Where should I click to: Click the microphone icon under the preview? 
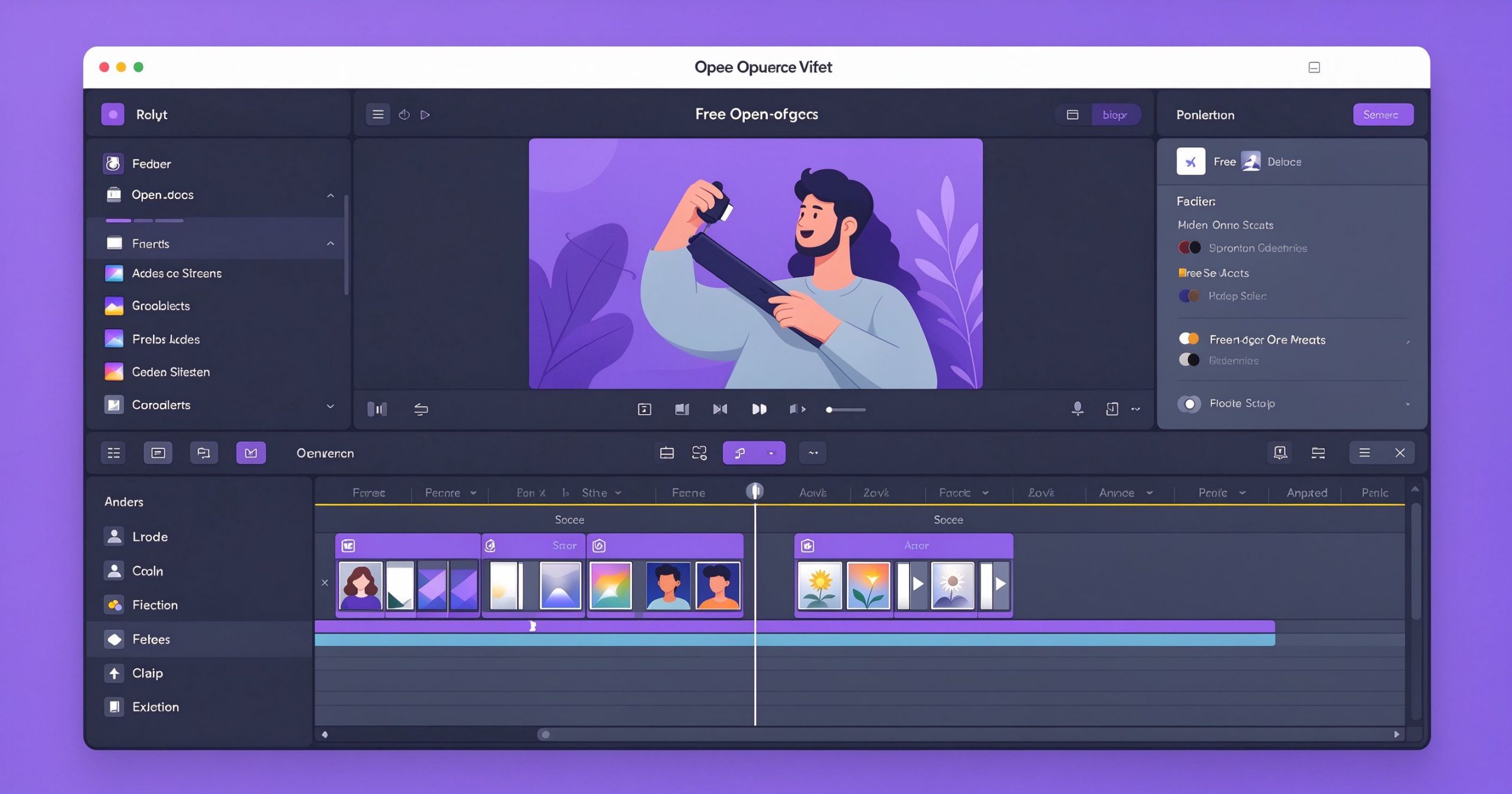pos(1077,409)
